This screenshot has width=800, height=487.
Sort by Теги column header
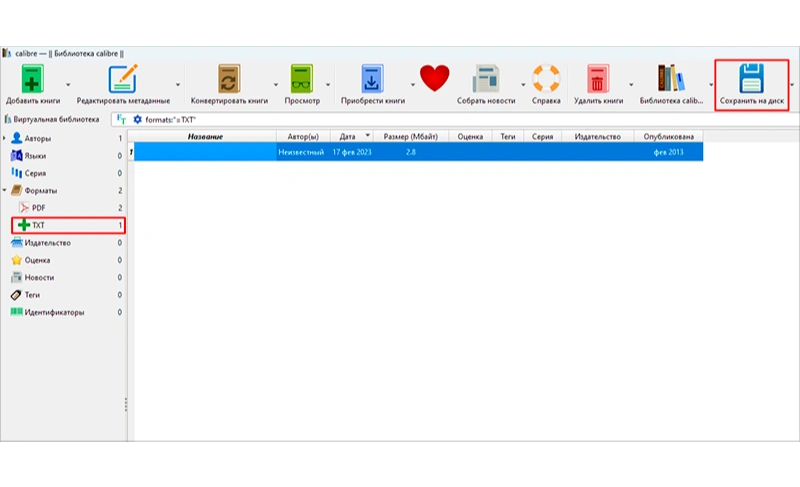(508, 136)
